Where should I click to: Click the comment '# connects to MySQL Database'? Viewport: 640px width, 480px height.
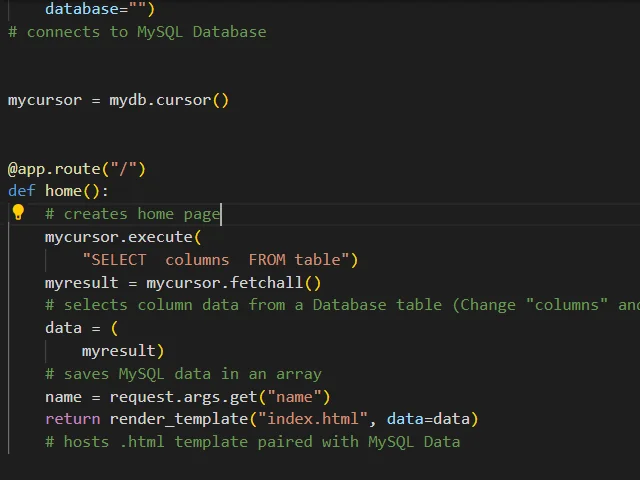click(137, 32)
